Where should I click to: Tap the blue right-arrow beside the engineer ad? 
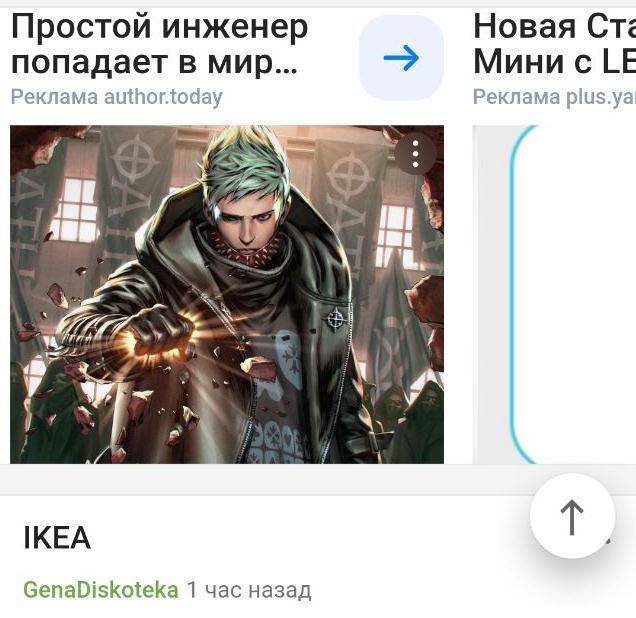click(x=401, y=58)
